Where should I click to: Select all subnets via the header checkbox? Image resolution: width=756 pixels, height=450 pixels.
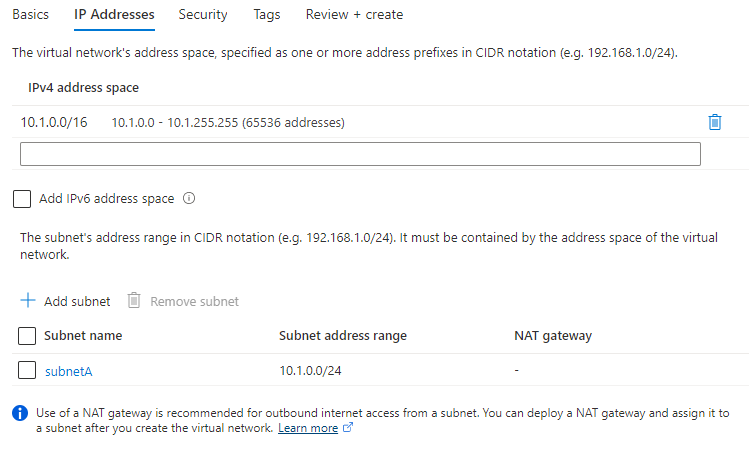click(x=27, y=336)
